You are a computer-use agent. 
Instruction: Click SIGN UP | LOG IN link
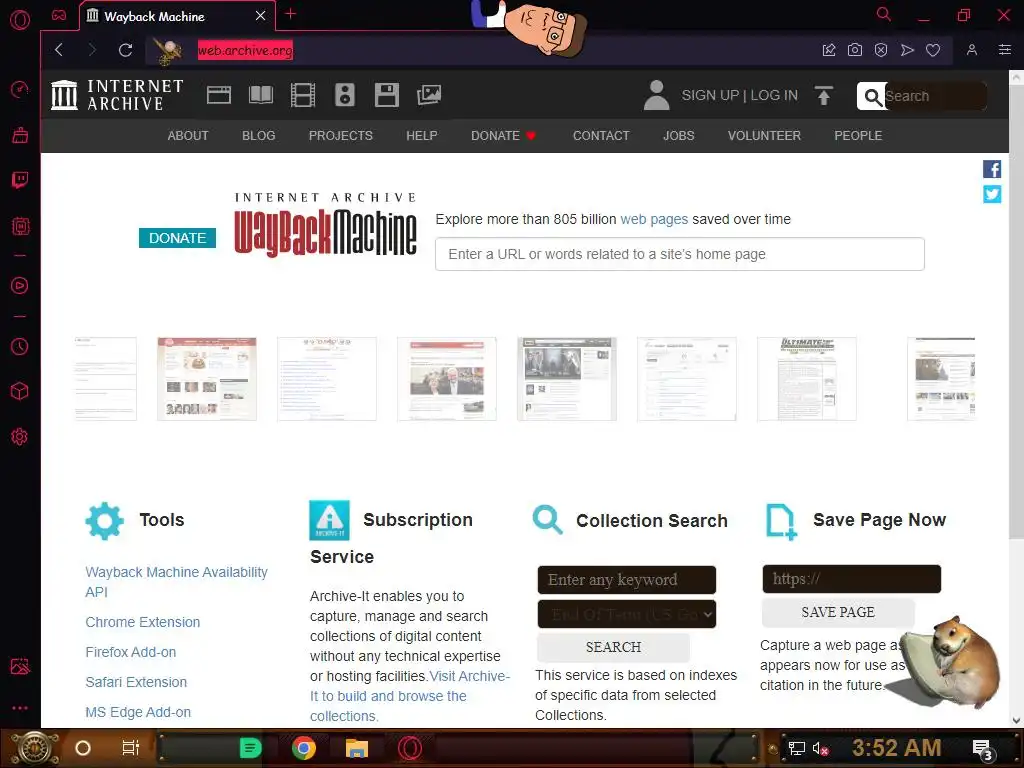point(739,95)
